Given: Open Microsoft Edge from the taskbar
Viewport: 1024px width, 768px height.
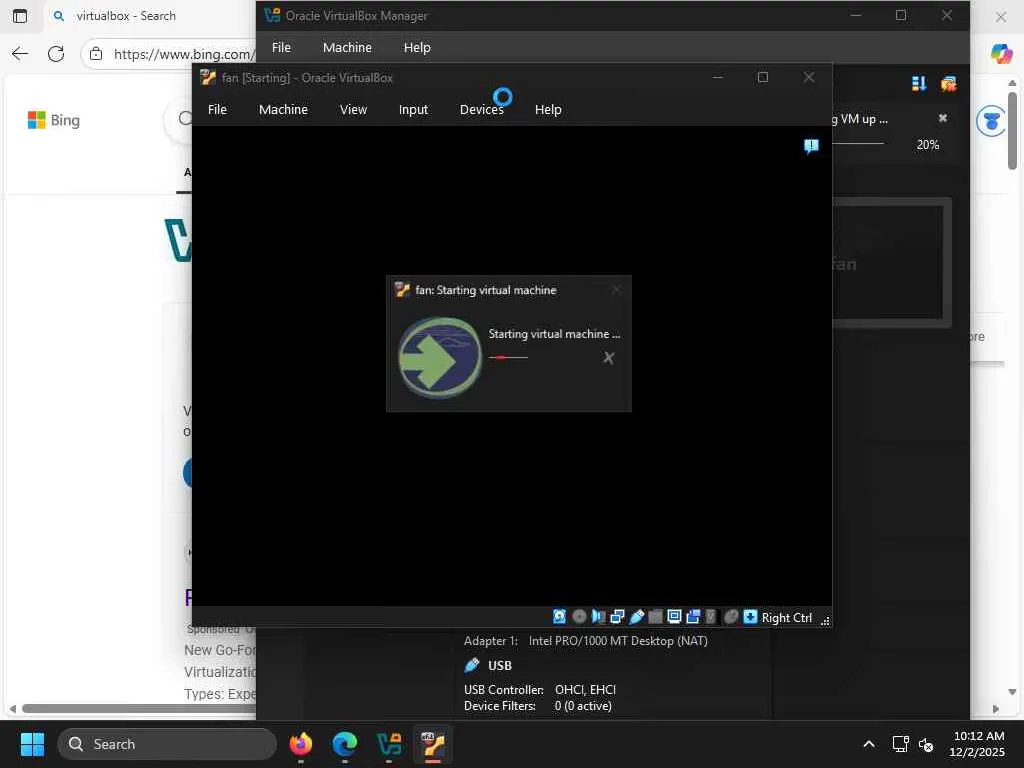Looking at the screenshot, I should click(x=345, y=744).
